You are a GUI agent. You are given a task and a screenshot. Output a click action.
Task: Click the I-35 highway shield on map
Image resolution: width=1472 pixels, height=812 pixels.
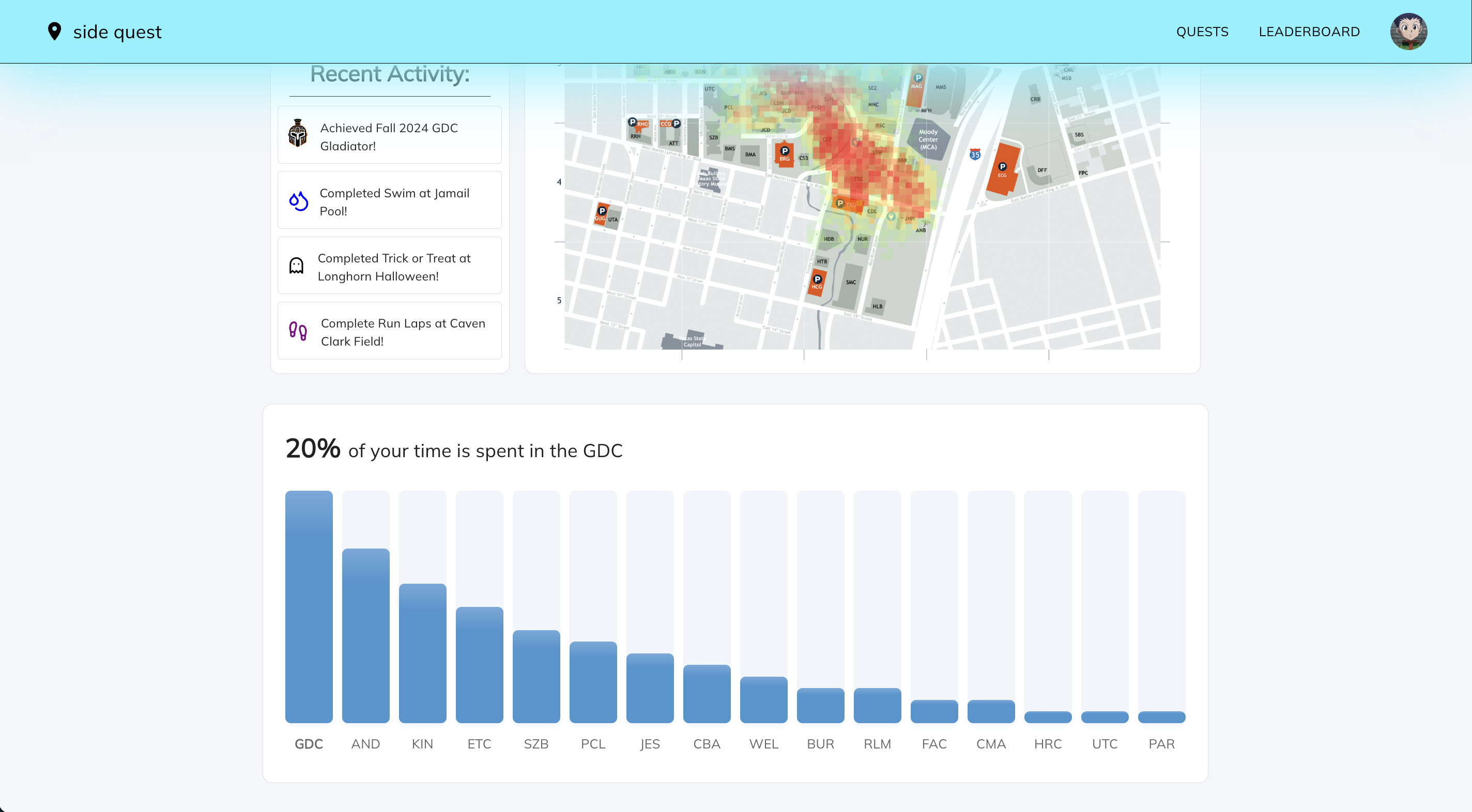(975, 155)
